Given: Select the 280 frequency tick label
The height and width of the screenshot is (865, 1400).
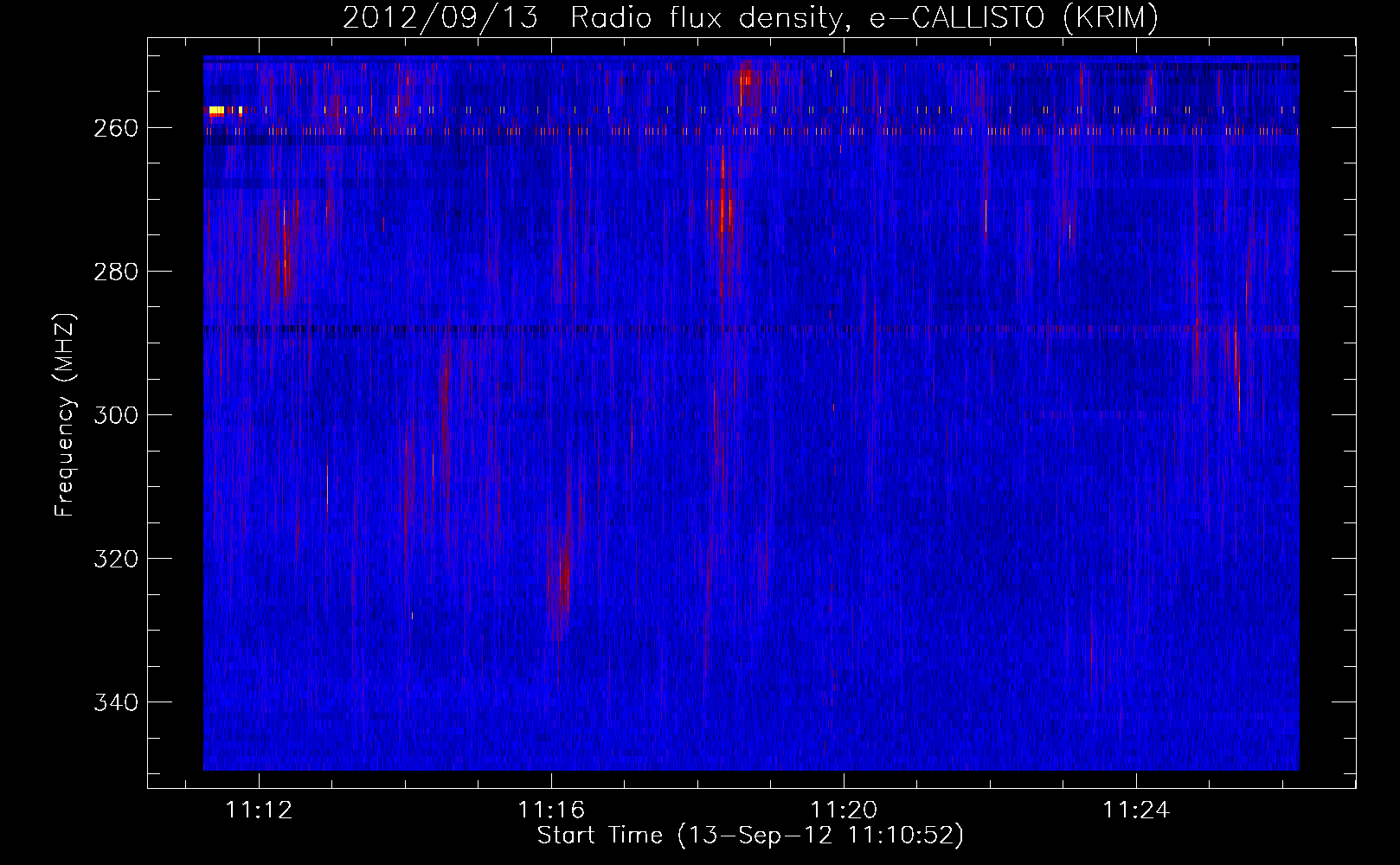Looking at the screenshot, I should coord(115,272).
